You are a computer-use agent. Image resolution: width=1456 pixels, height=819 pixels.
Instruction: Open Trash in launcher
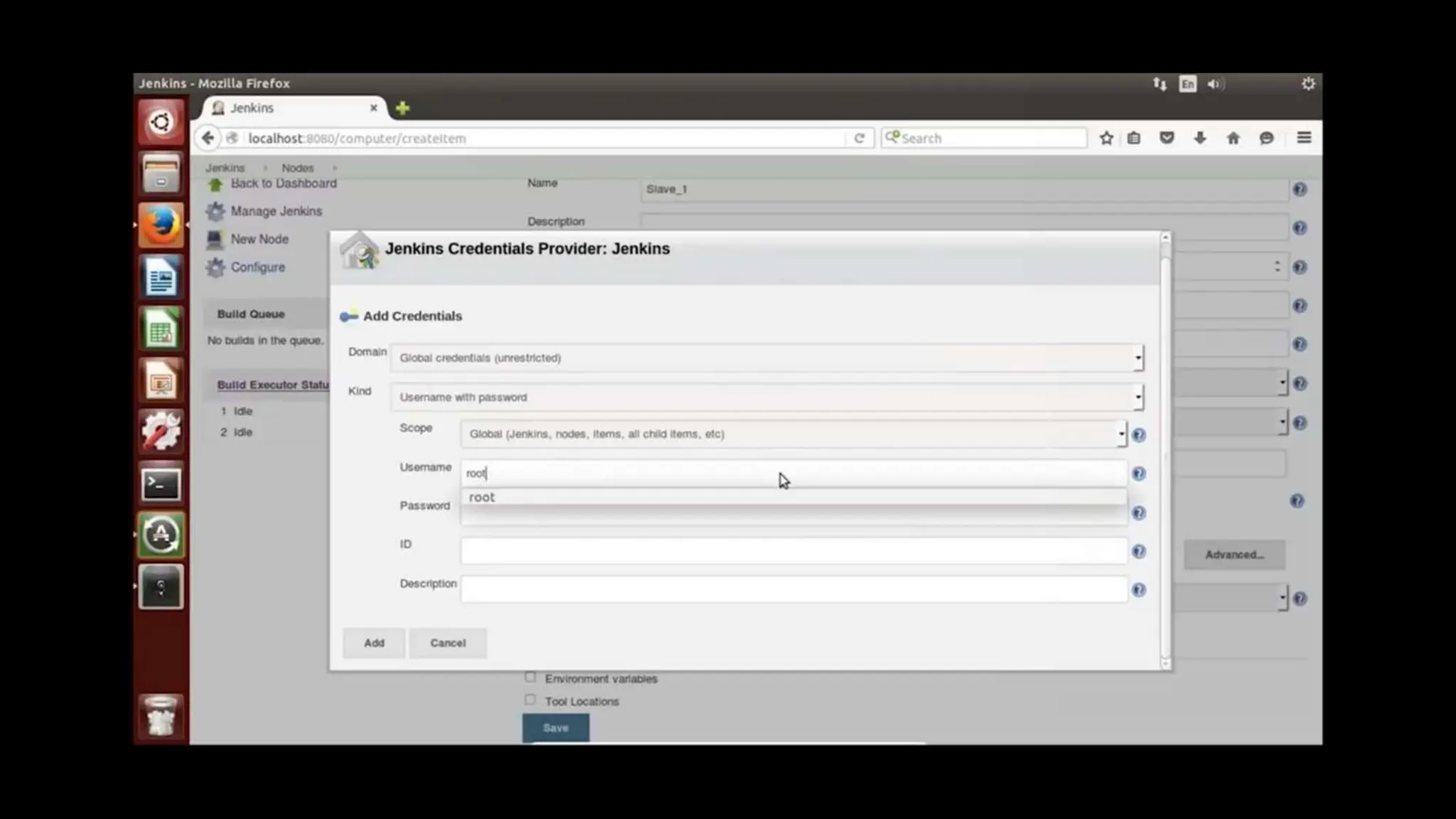pyautogui.click(x=161, y=715)
